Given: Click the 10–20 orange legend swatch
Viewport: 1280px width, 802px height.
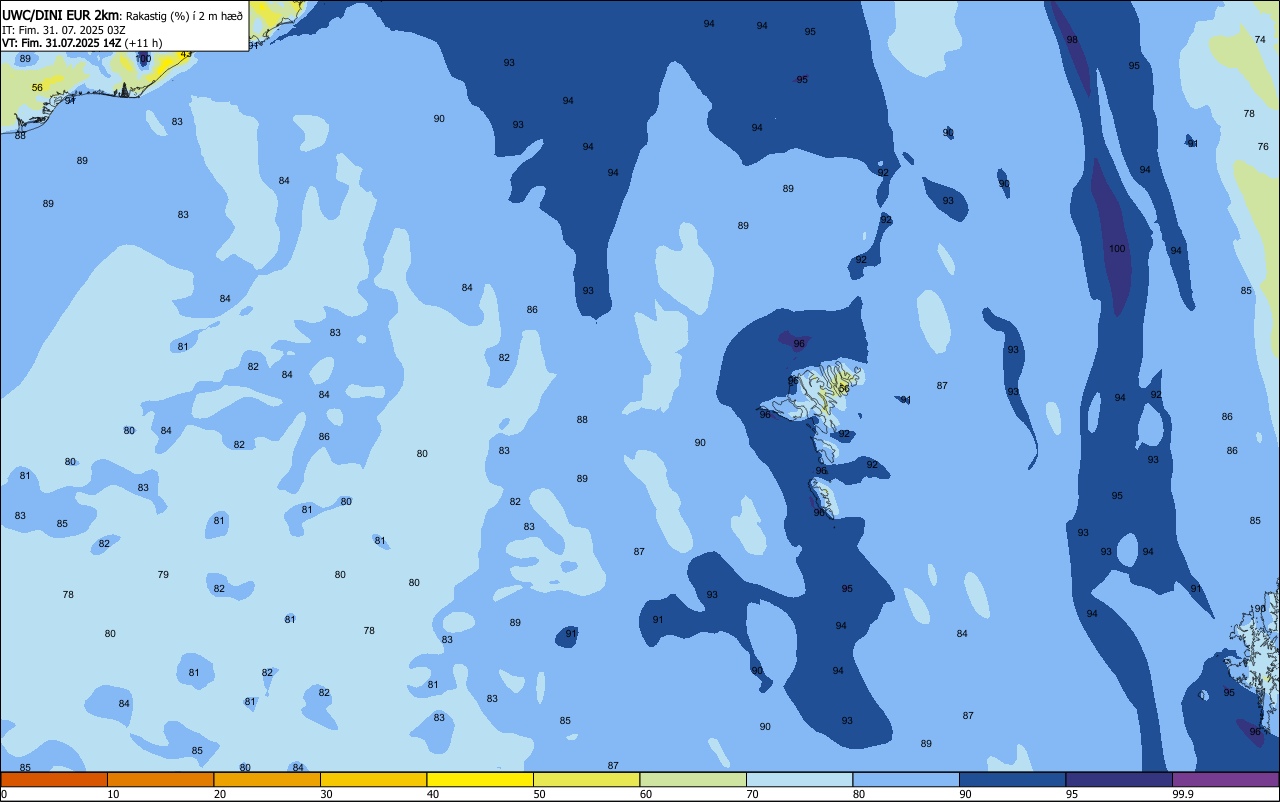Looking at the screenshot, I should (x=160, y=779).
